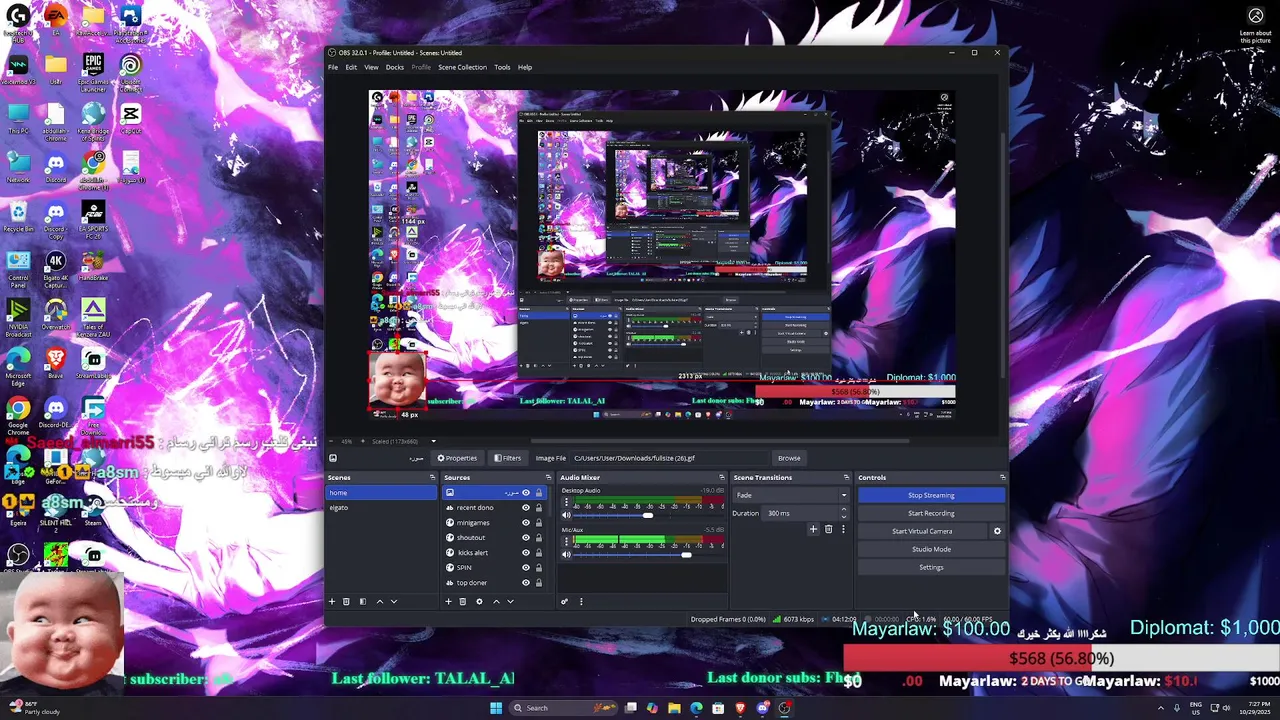1280x720 pixels.
Task: Open scene filters icon in Scenes panel
Action: pos(362,601)
